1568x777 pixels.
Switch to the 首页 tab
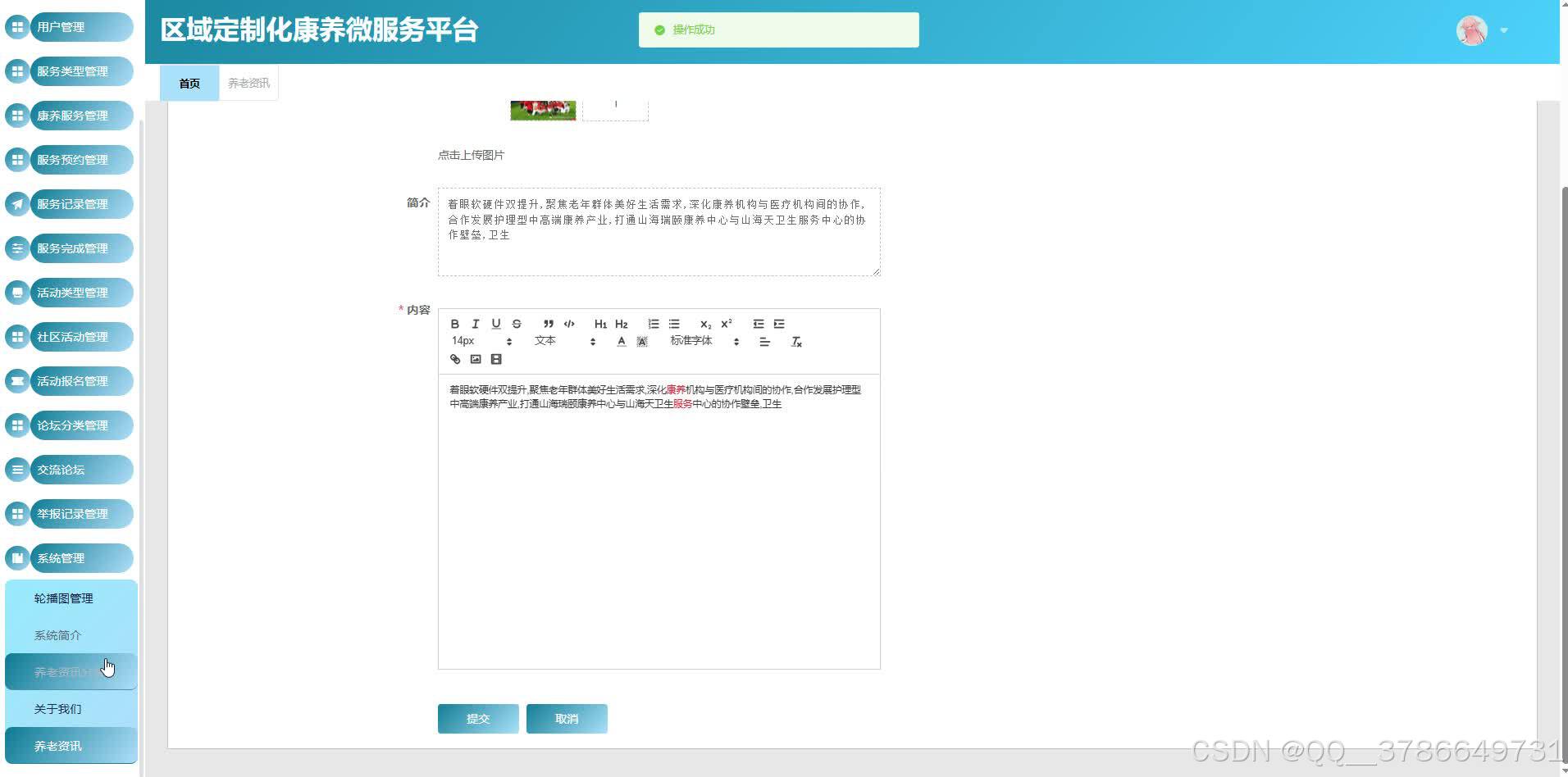pyautogui.click(x=189, y=84)
